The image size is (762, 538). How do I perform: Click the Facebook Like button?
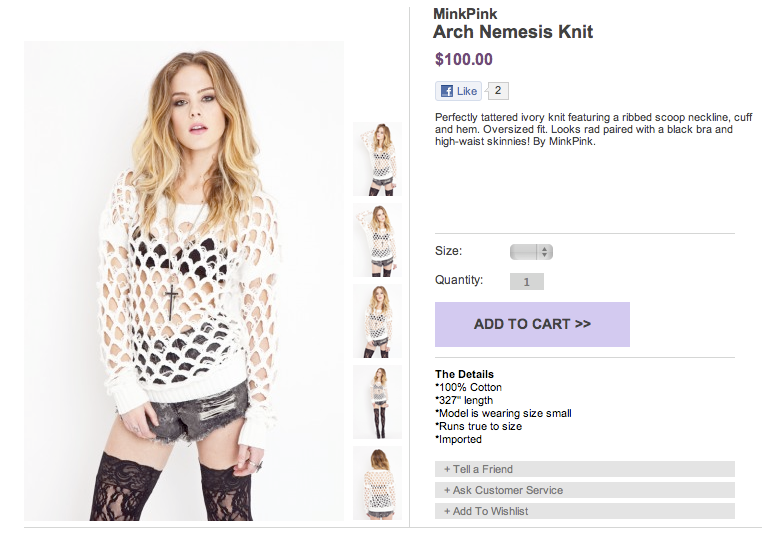click(458, 91)
